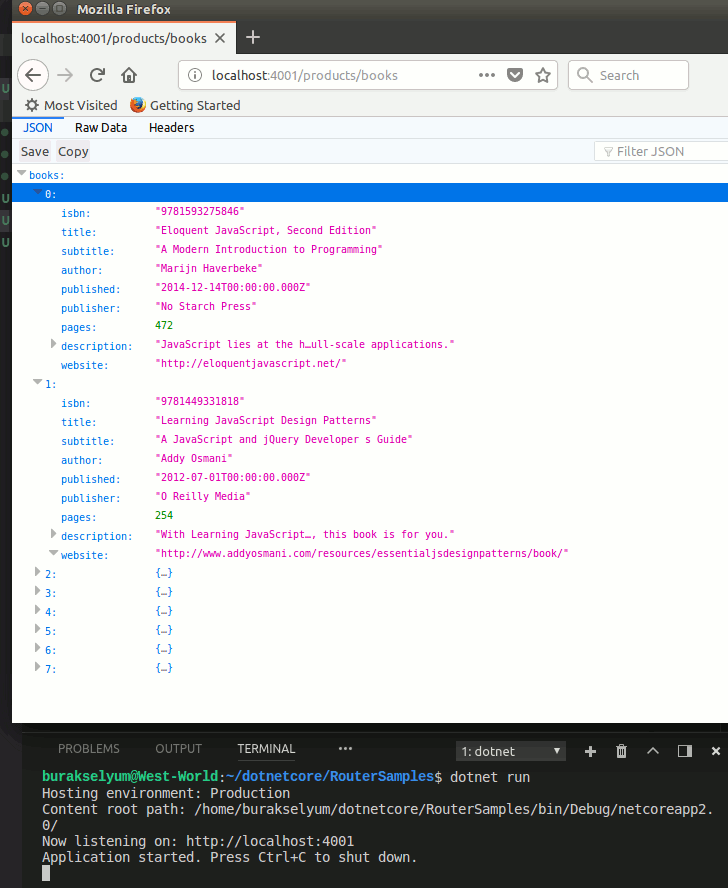
Task: Expand the description field of book 0
Action: [x=54, y=344]
